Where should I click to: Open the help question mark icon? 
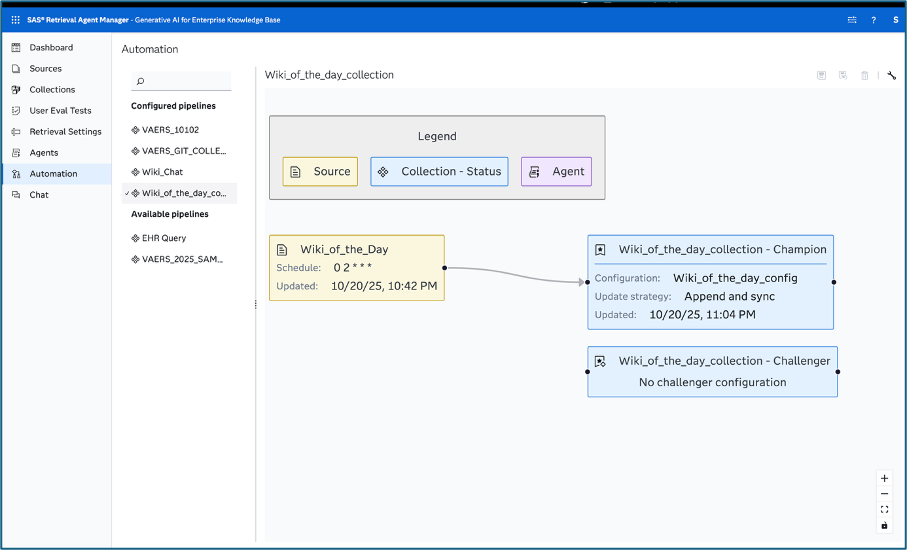pyautogui.click(x=873, y=20)
